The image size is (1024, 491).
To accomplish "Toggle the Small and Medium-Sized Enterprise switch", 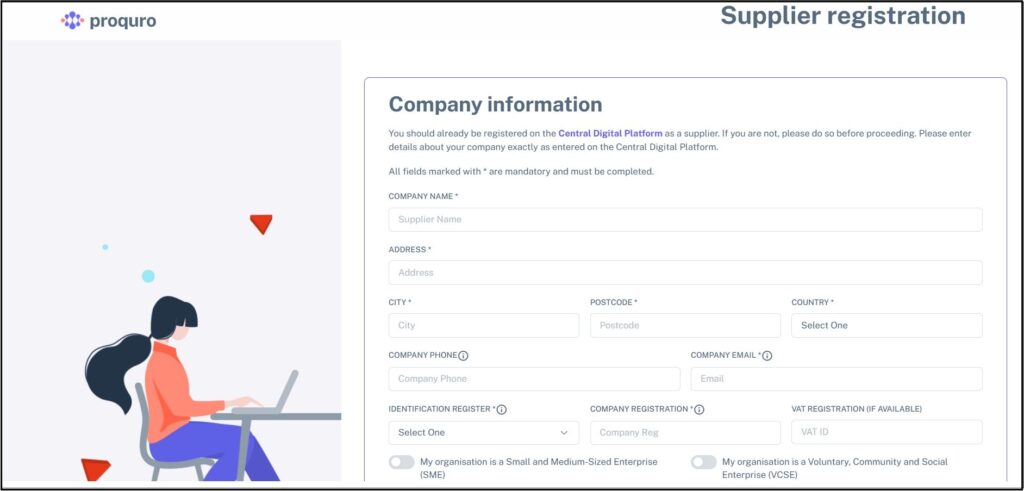I will click(x=401, y=462).
